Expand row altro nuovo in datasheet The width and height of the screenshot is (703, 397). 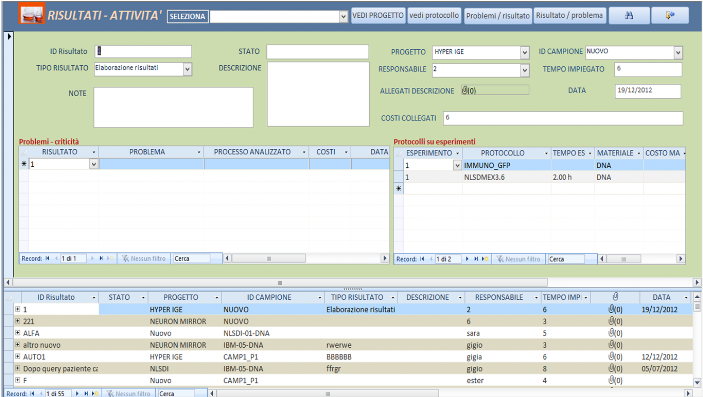[x=17, y=345]
